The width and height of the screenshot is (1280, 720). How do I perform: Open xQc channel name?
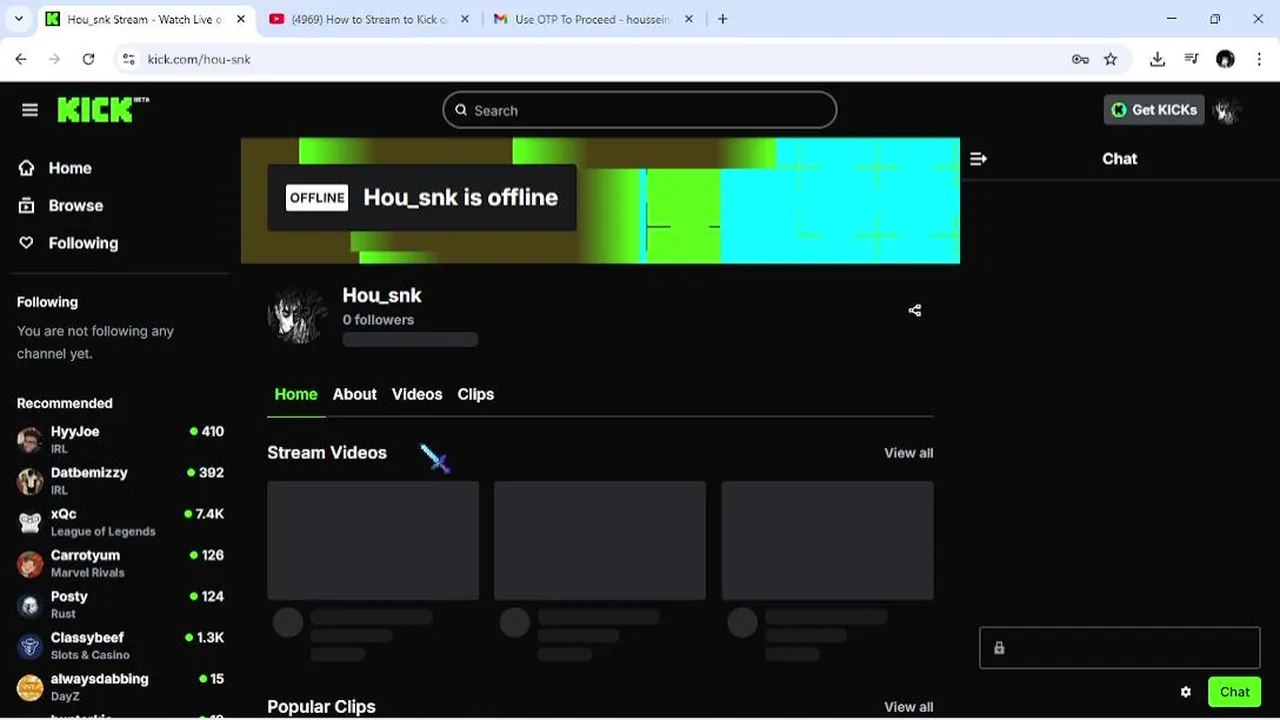coord(63,513)
